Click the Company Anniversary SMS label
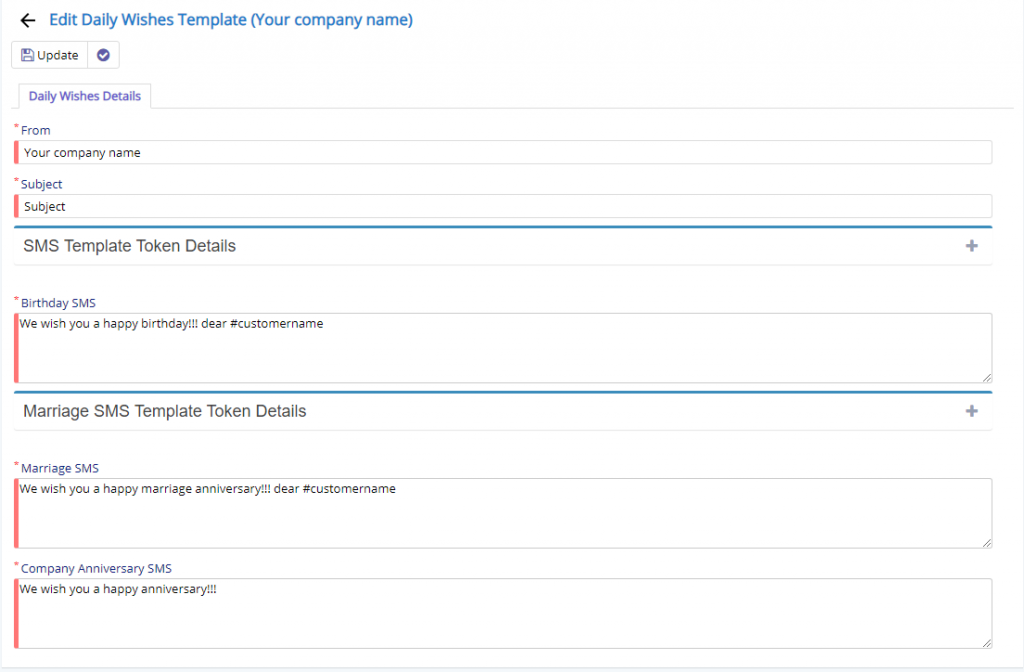 96,568
